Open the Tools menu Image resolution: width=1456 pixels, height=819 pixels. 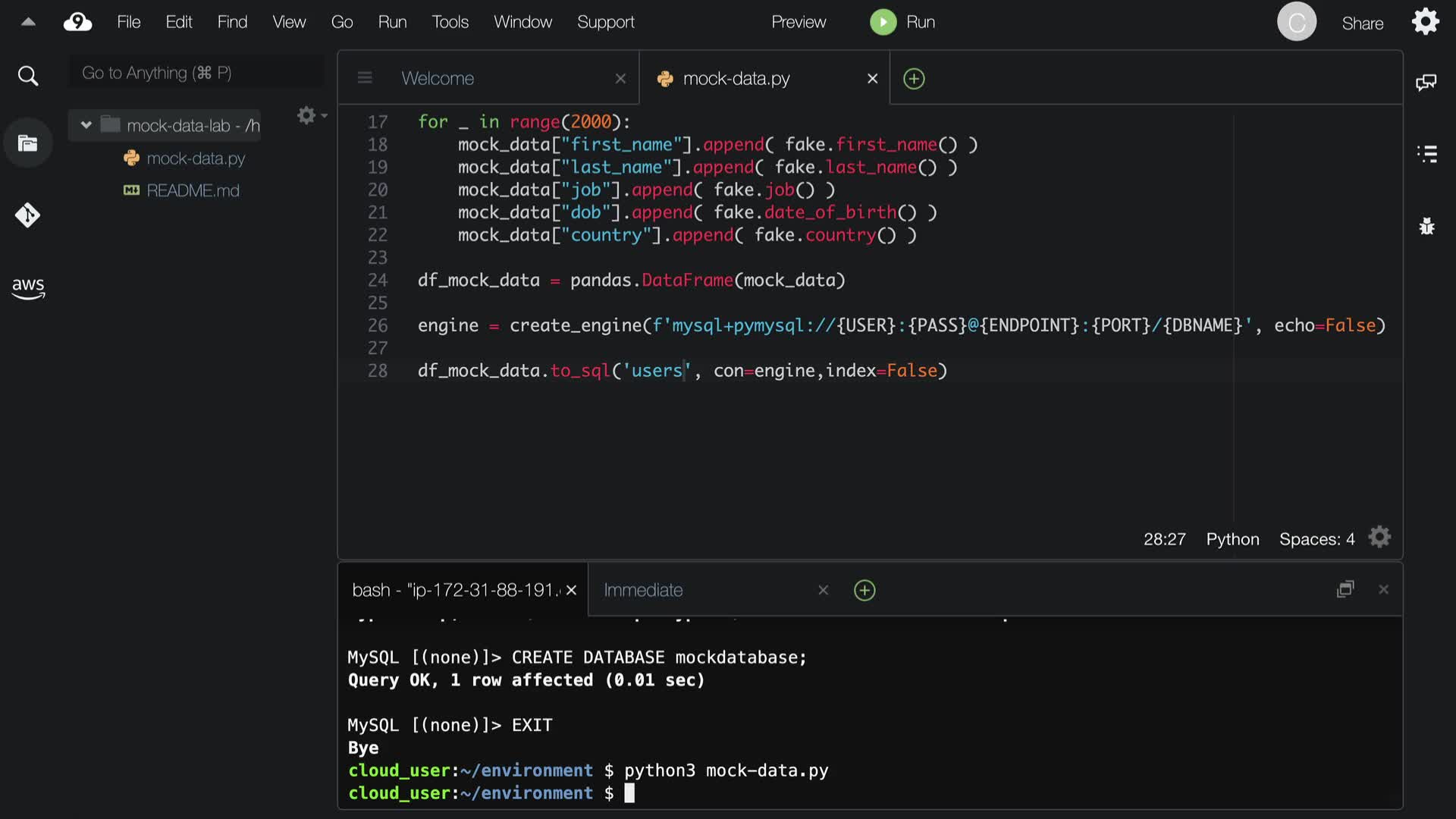pyautogui.click(x=450, y=22)
